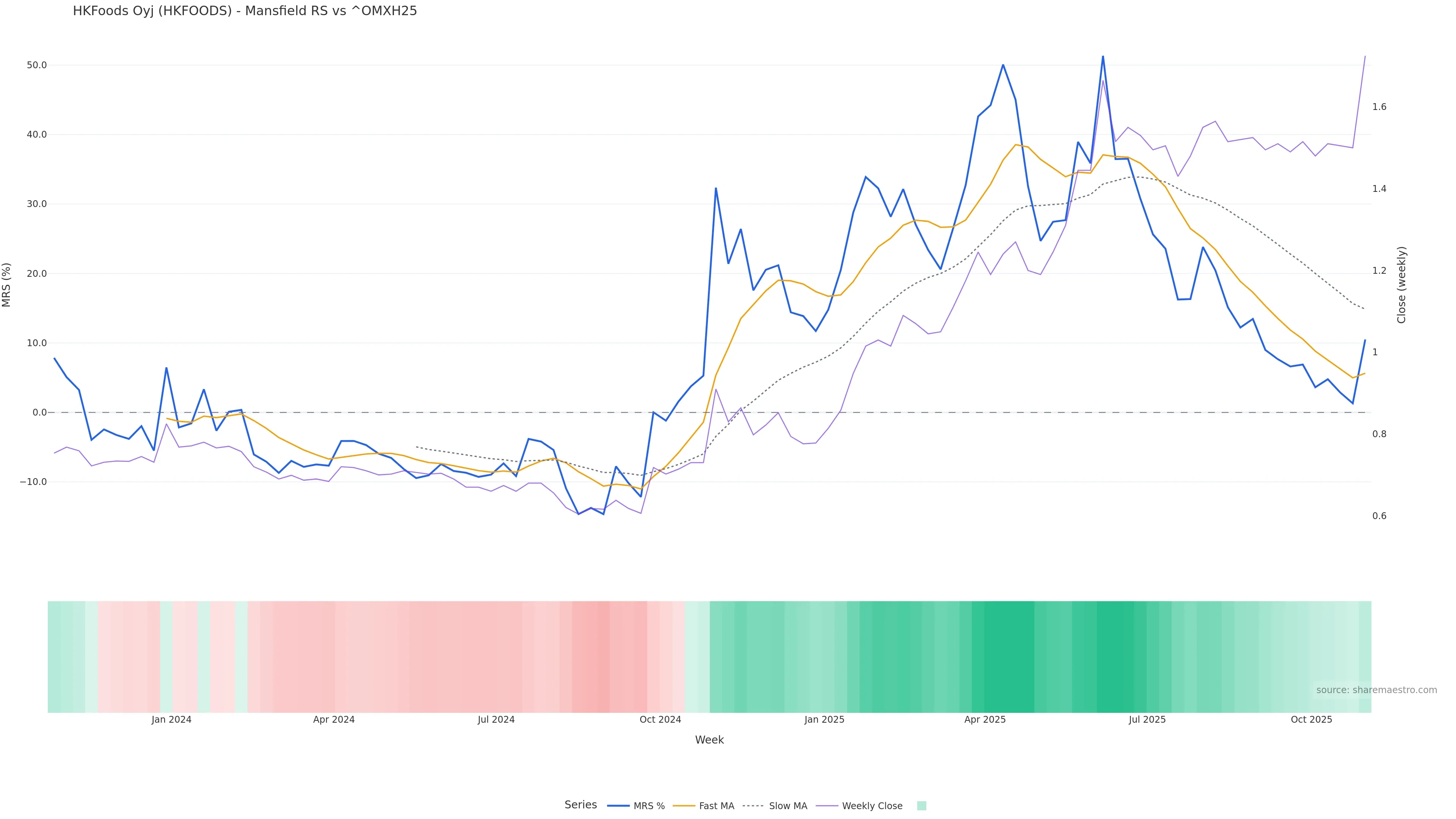Viewport: 1456px width, 819px height.
Task: Click the Week x-axis title
Action: tap(709, 740)
